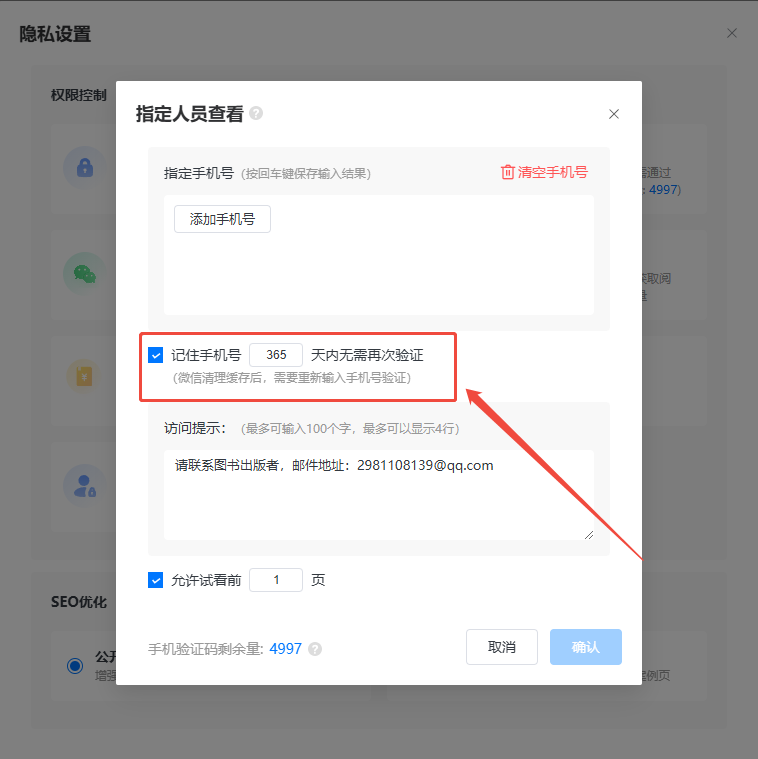
Task: Click help icon next to 手机验证码剩余量
Action: click(315, 649)
